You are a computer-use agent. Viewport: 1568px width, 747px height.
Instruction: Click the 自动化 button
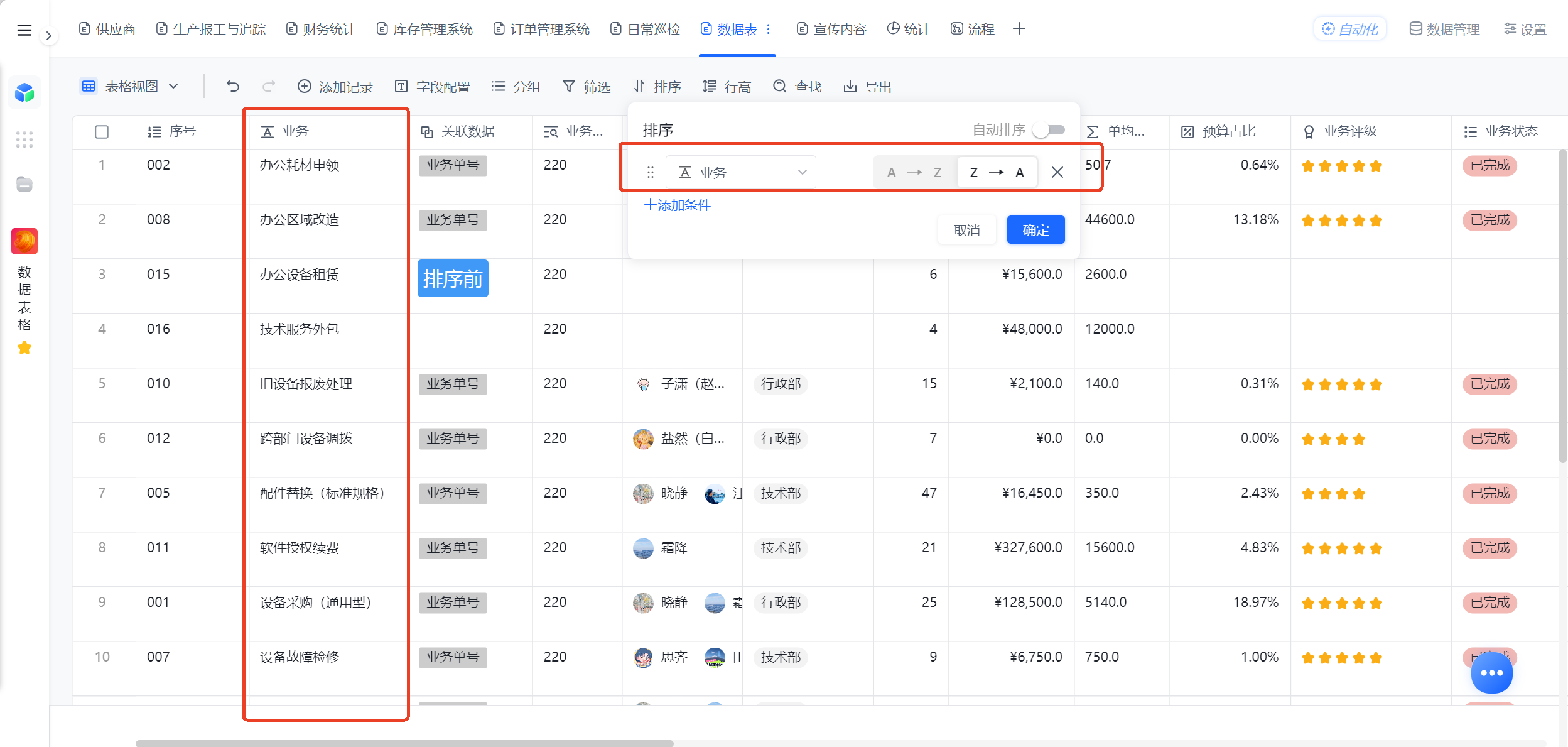tap(1350, 29)
